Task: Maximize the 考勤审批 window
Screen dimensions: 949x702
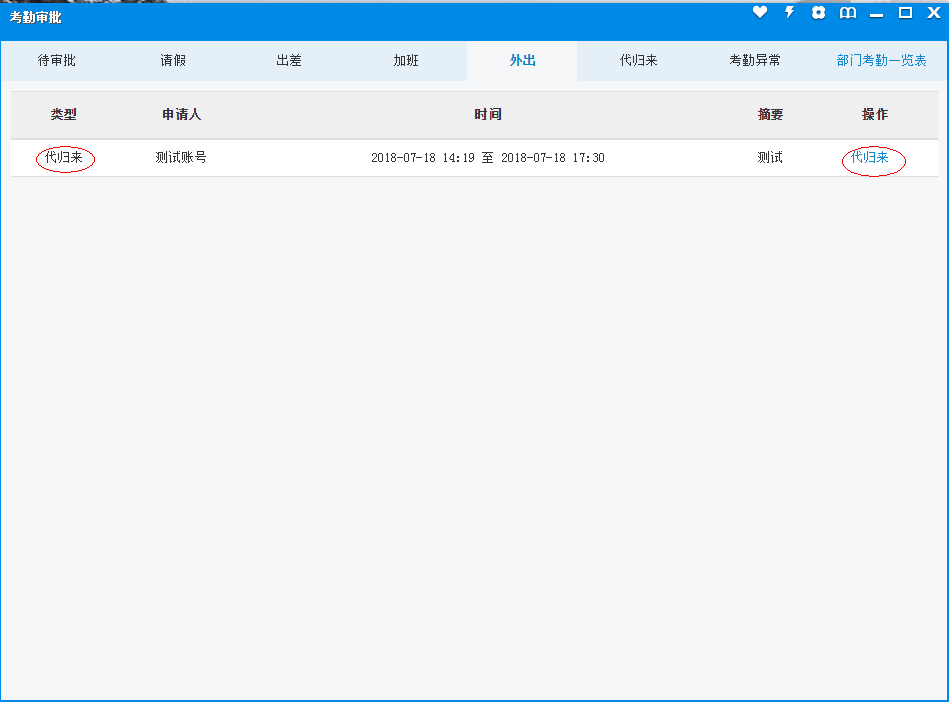Action: 905,13
